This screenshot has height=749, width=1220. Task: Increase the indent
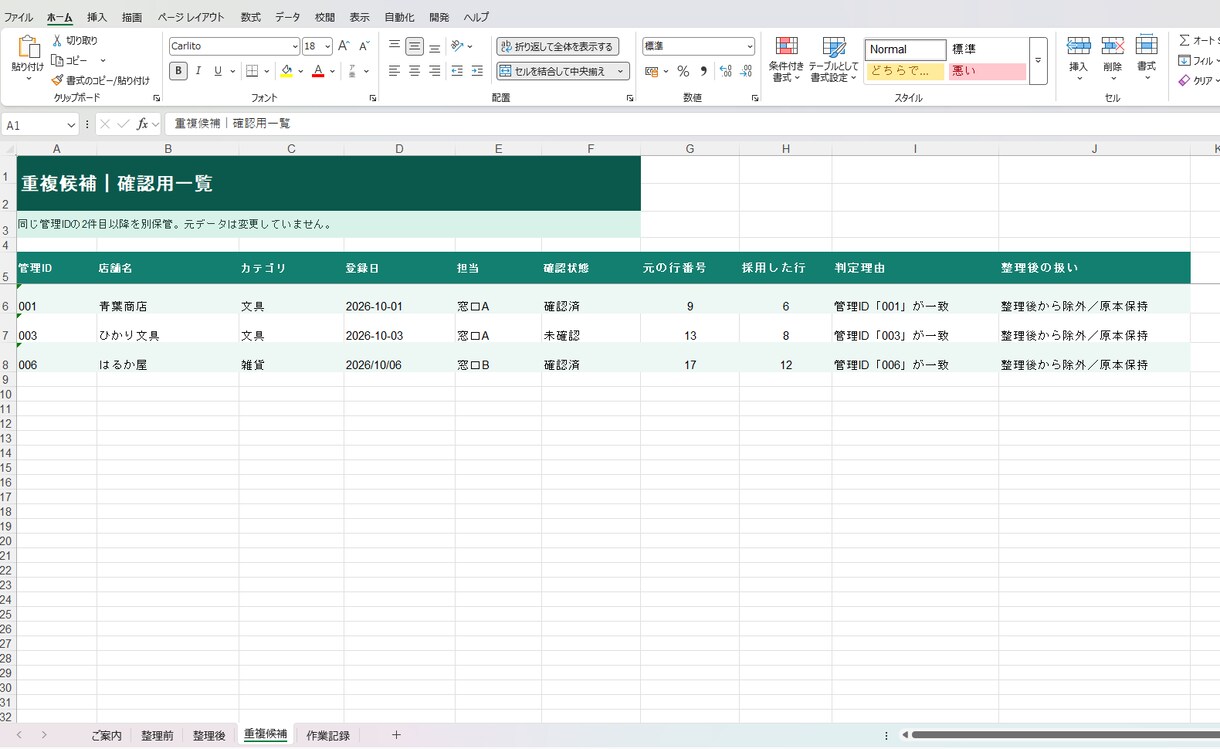pyautogui.click(x=477, y=71)
